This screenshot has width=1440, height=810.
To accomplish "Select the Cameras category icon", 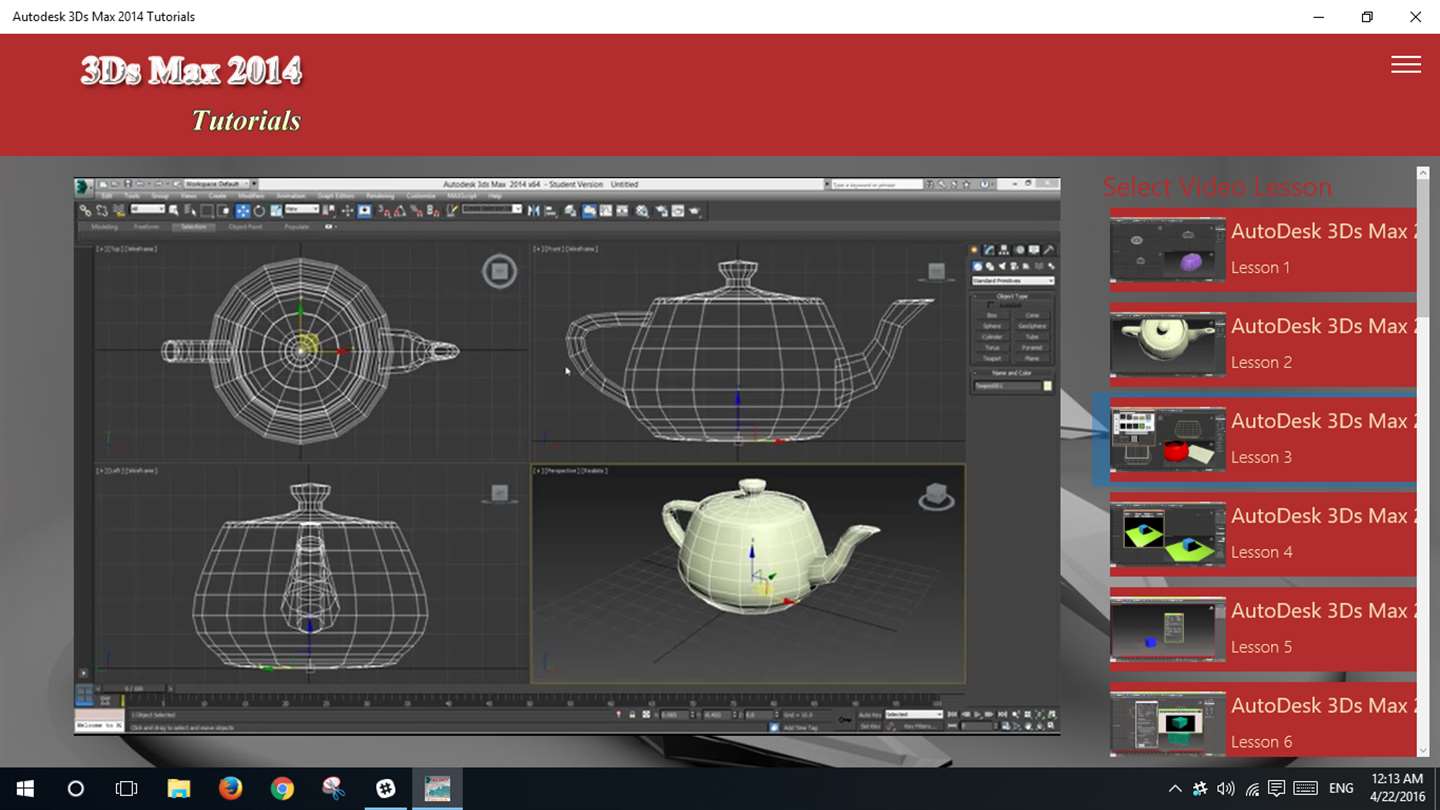I will coord(1014,266).
